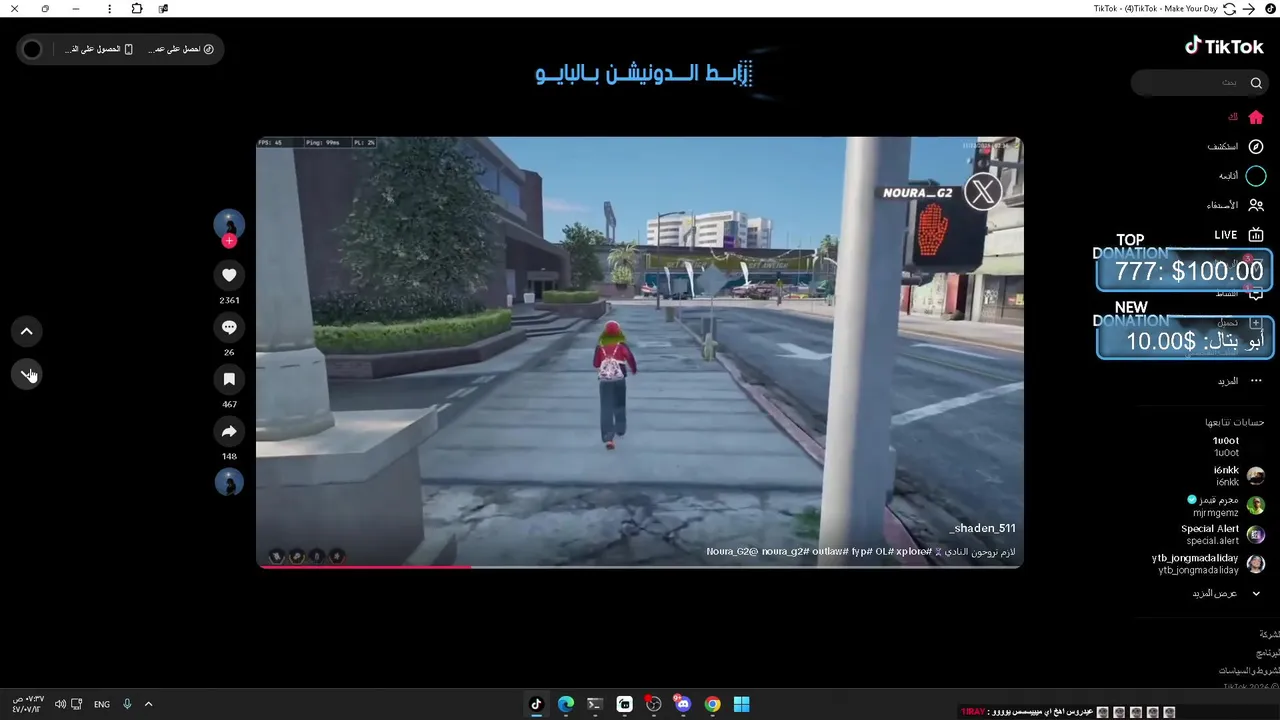This screenshot has height=720, width=1280.
Task: Open followed account 1u0ot
Action: click(1226, 446)
